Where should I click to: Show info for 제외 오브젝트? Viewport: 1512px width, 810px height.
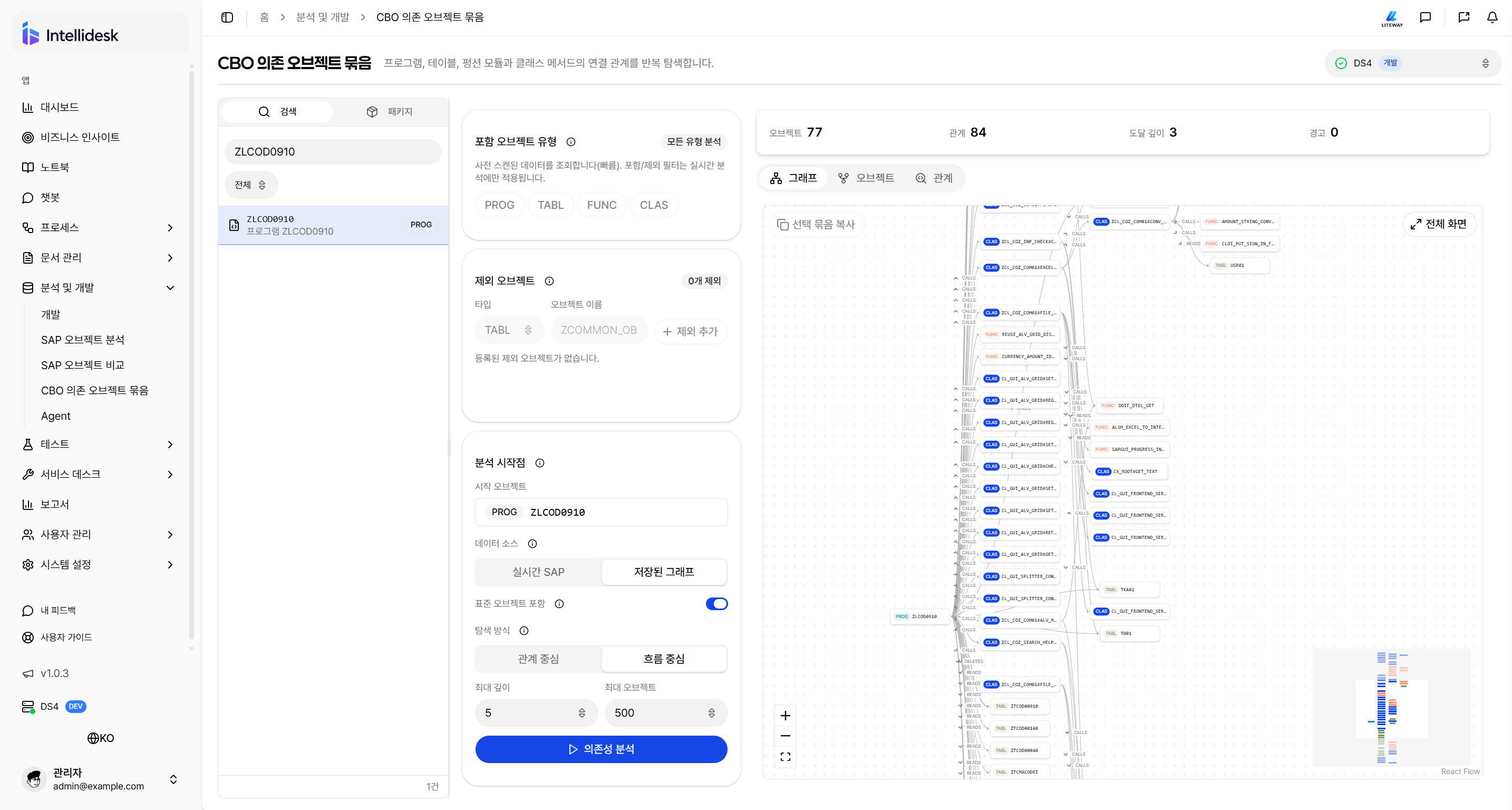pyautogui.click(x=549, y=281)
